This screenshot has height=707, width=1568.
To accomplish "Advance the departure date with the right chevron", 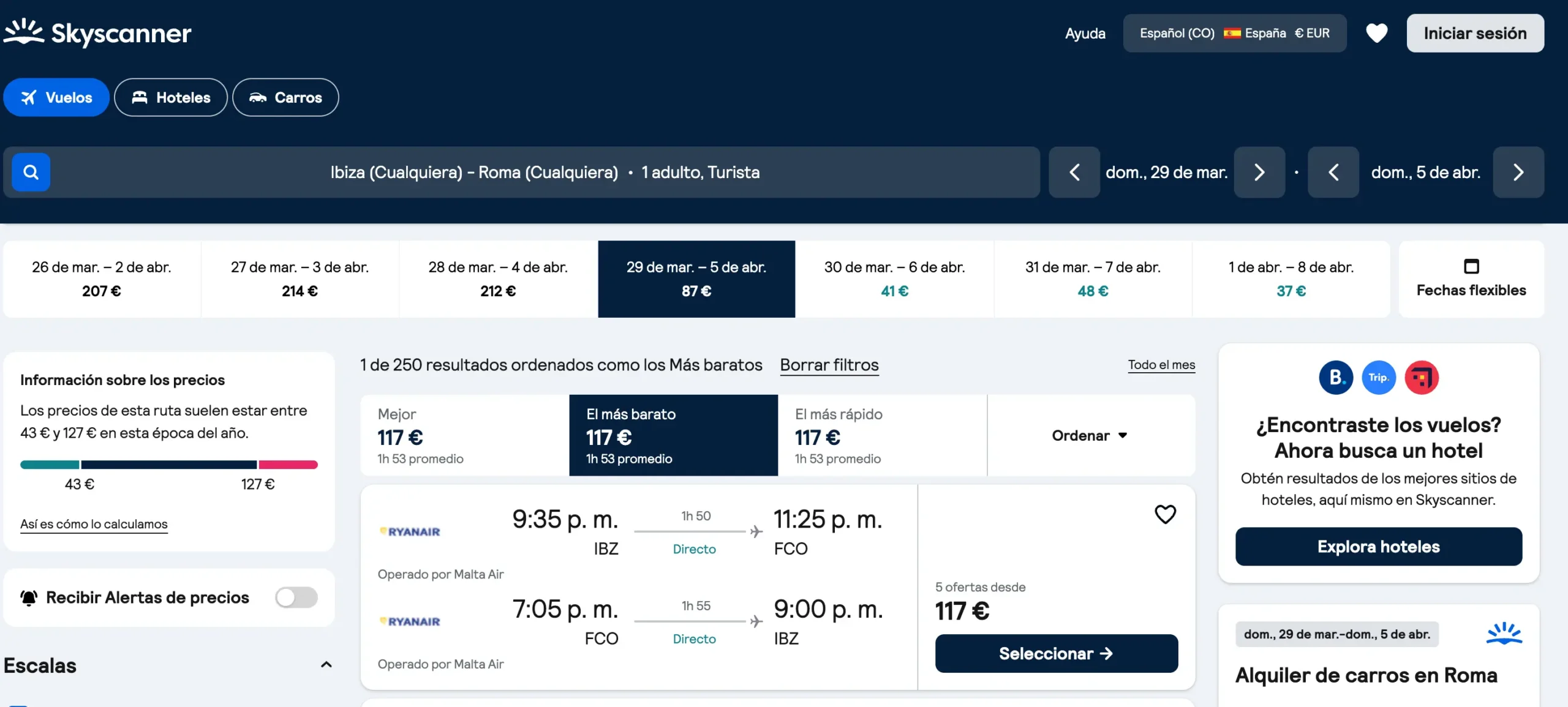I will 1259,172.
